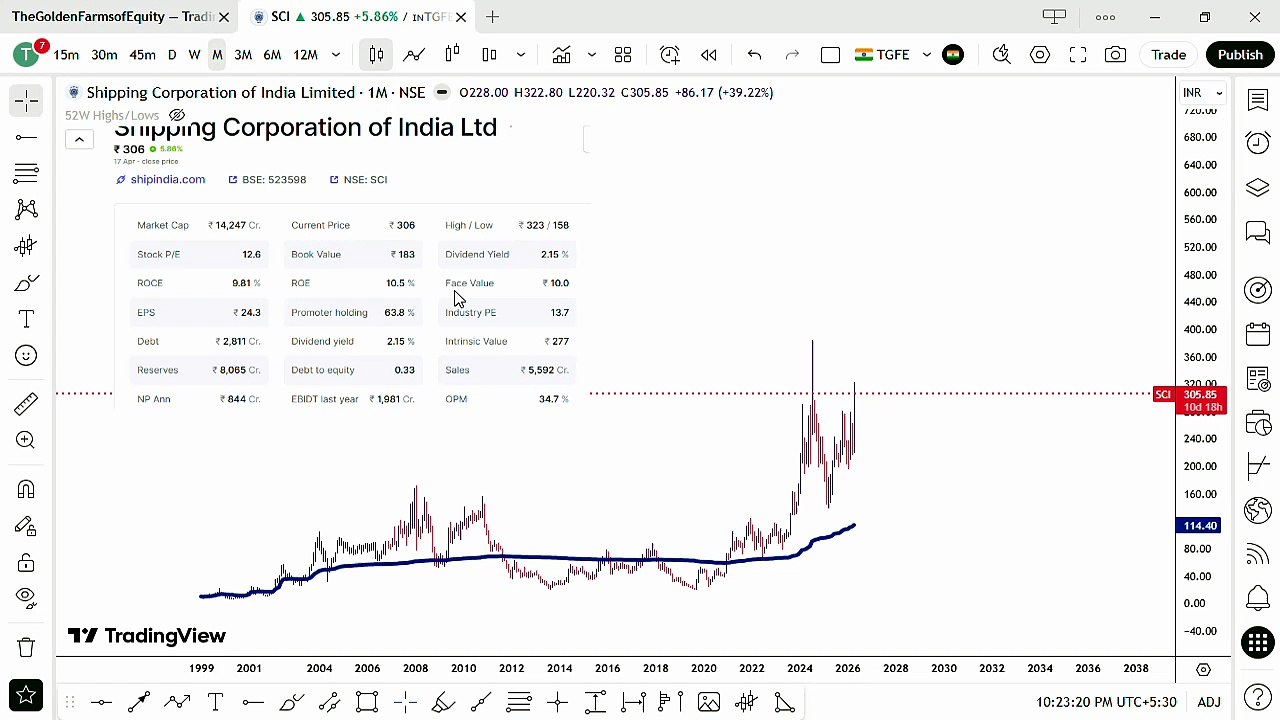Delete drawings with the trash icon

point(26,647)
